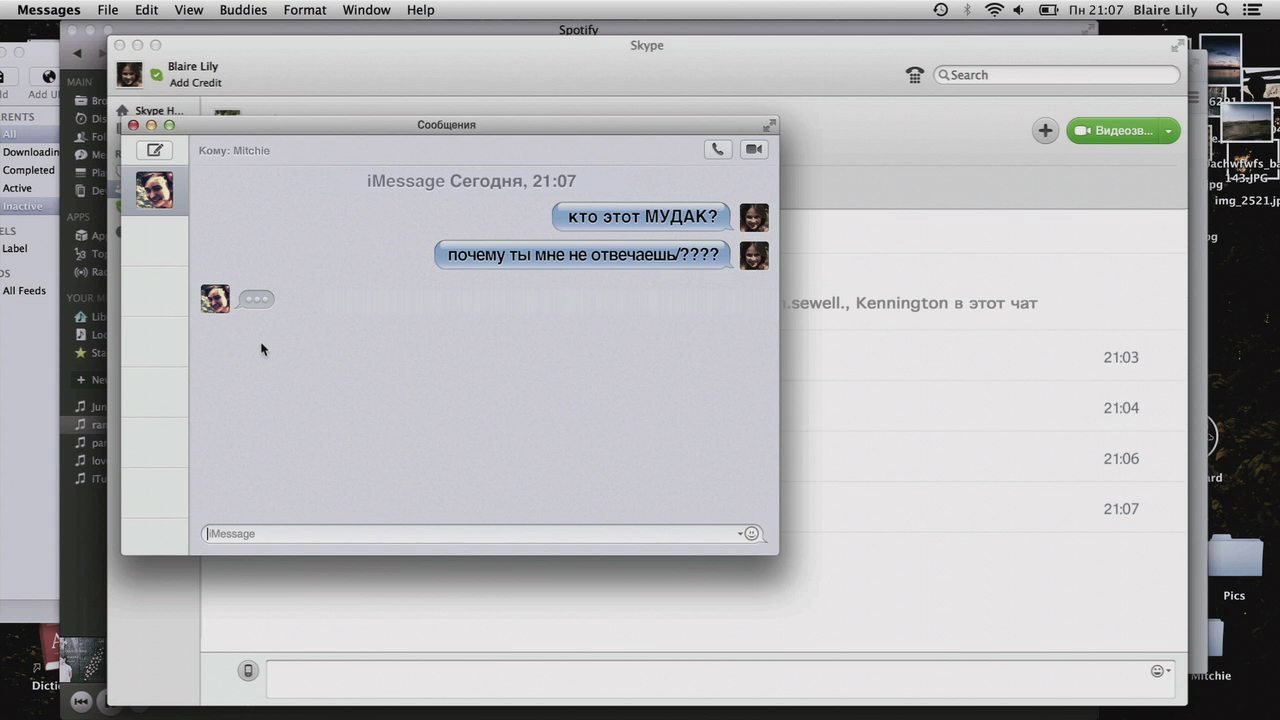Open the iMessage field dropdown arrow
The height and width of the screenshot is (720, 1280).
click(740, 534)
